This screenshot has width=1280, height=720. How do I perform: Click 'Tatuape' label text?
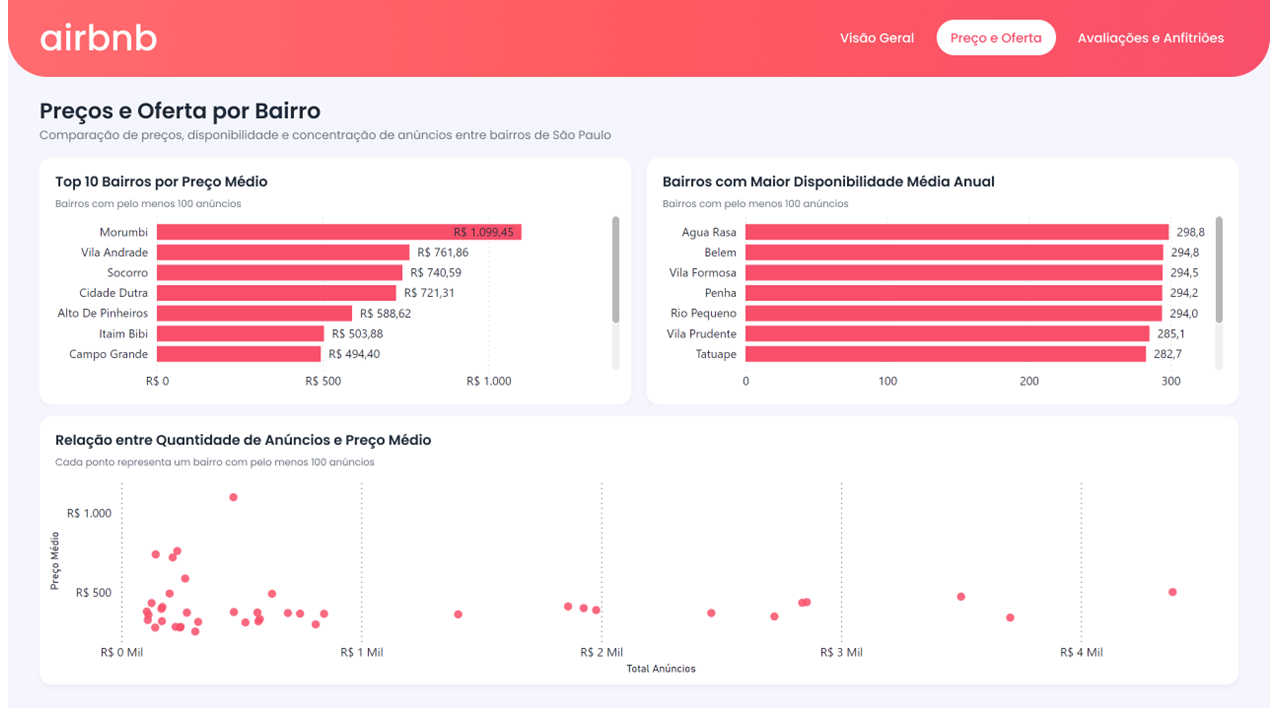click(716, 354)
